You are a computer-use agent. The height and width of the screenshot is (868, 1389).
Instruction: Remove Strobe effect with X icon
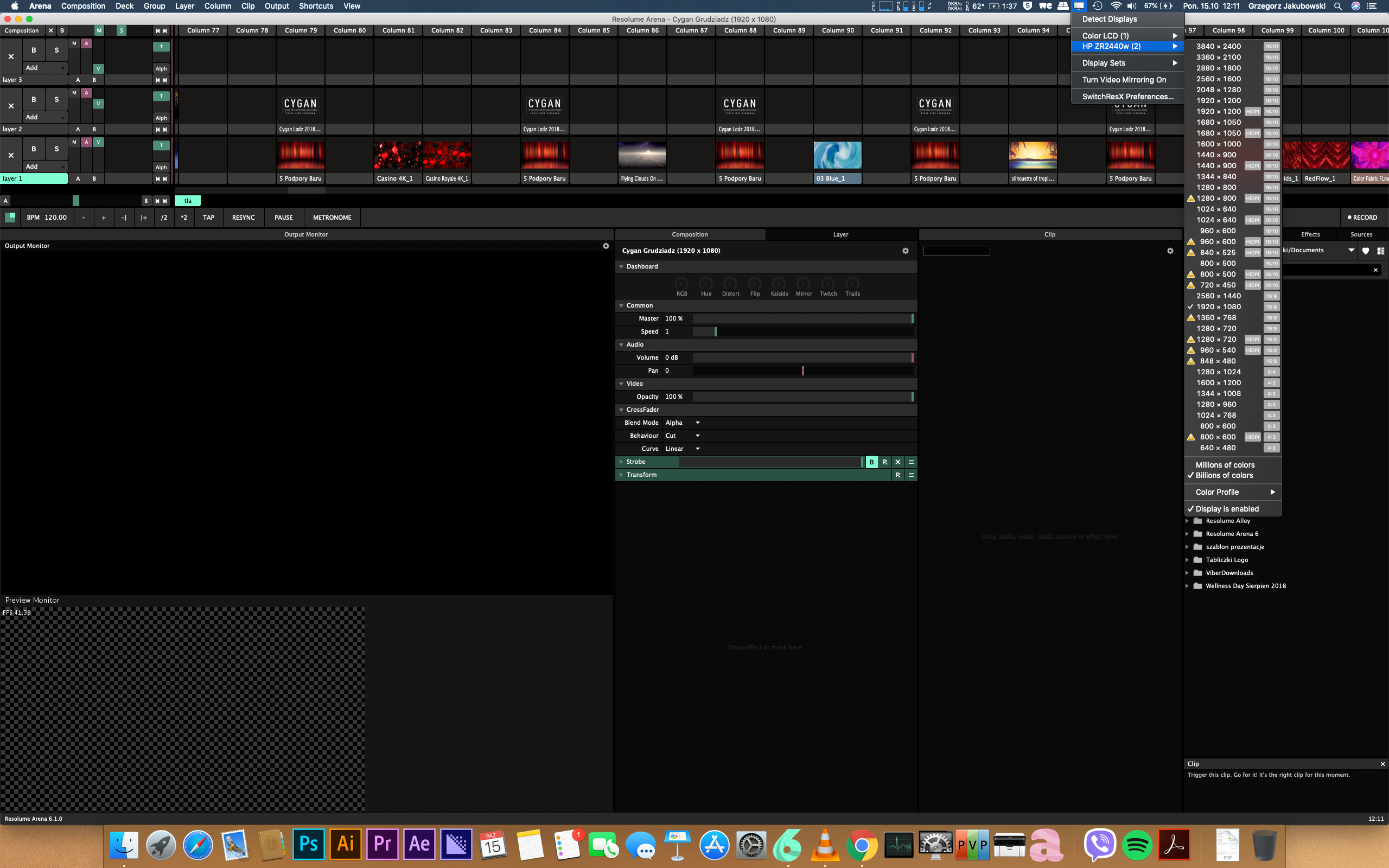897,462
